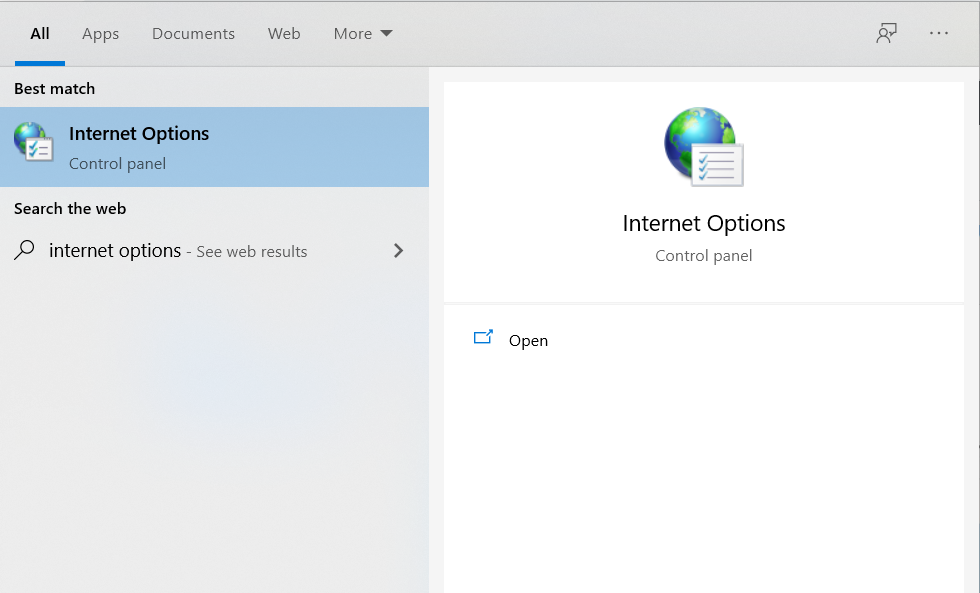Click the Internet Options heading in preview pane
This screenshot has height=593, width=980.
tap(704, 224)
